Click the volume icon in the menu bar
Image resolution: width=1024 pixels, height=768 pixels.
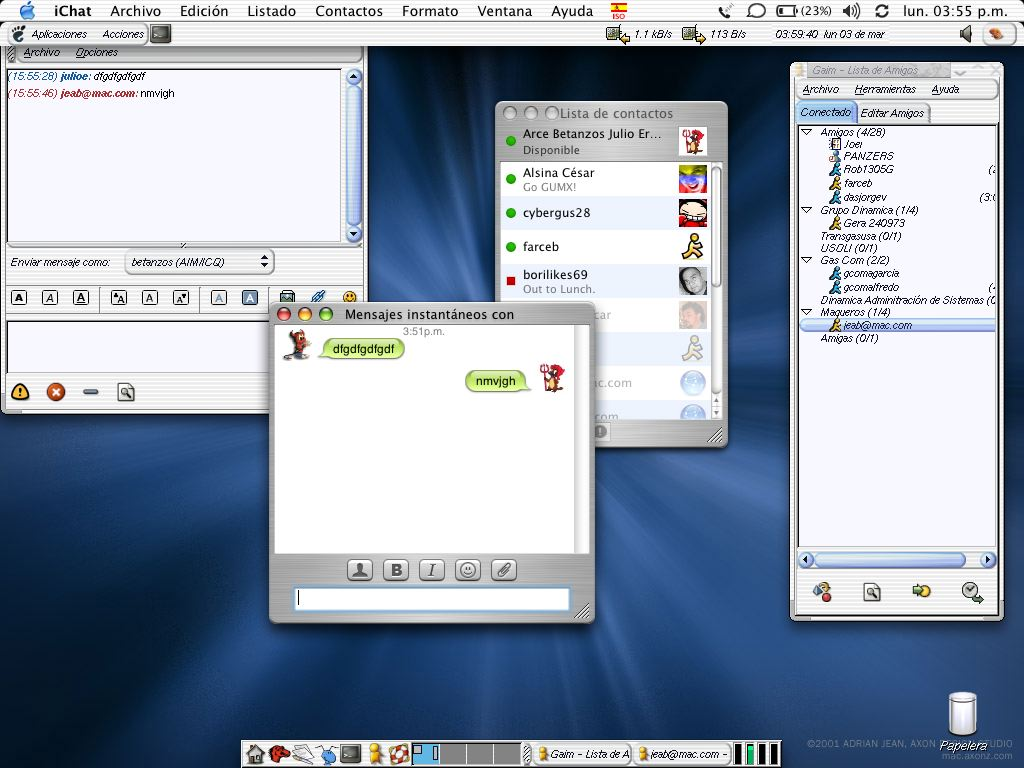click(852, 11)
